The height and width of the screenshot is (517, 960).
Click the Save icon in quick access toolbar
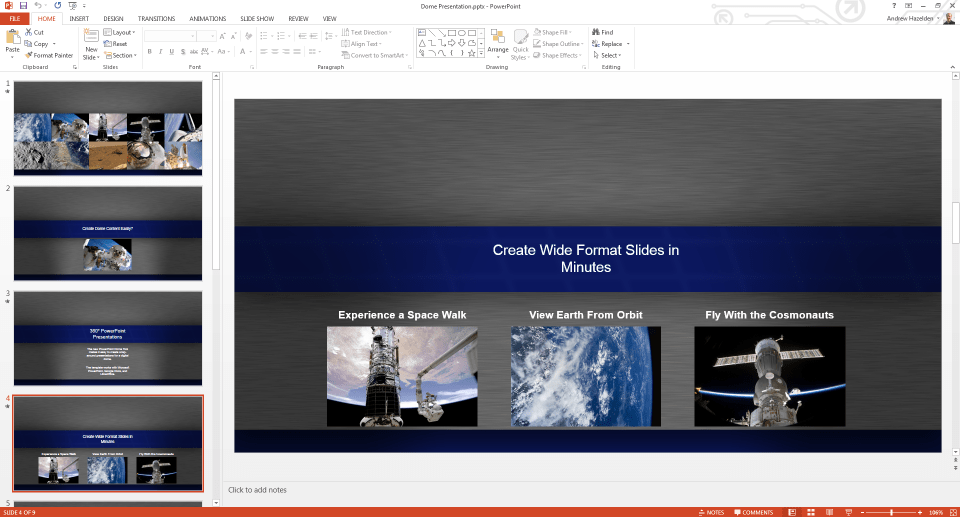tap(23, 6)
